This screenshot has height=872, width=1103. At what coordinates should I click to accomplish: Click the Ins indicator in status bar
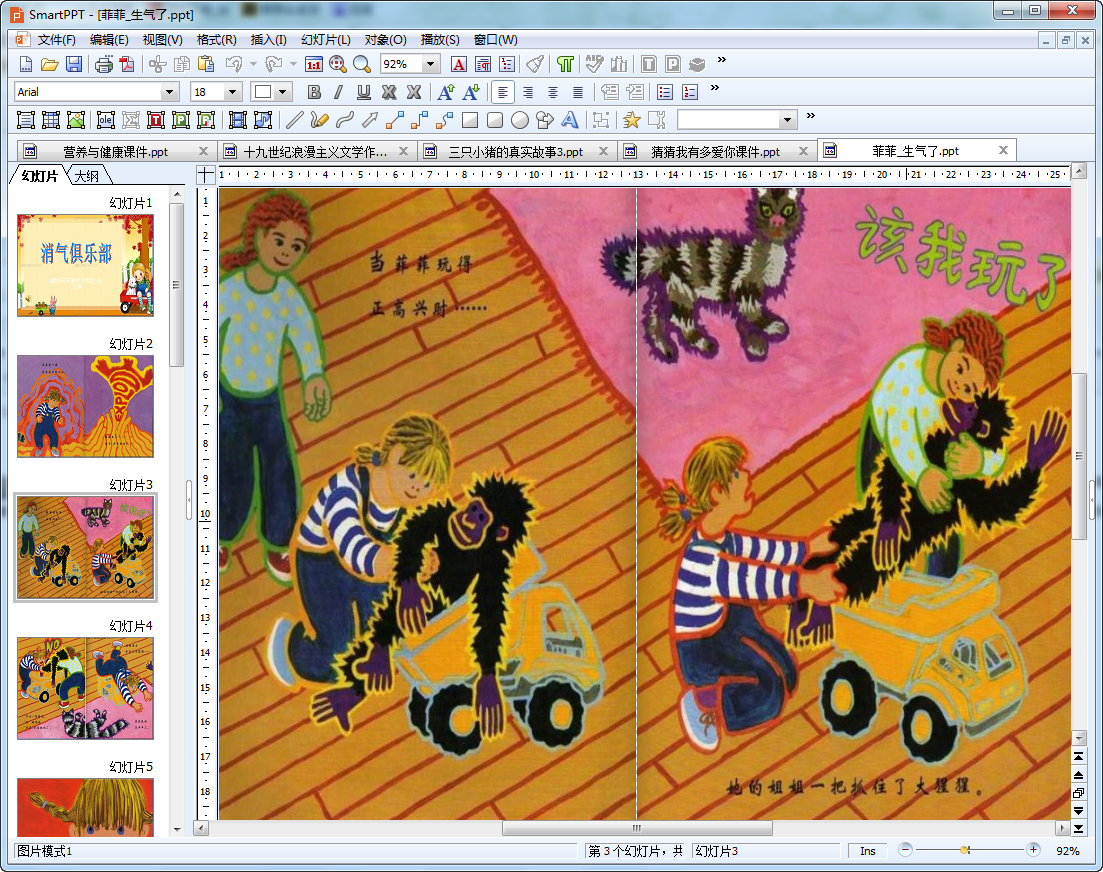(x=867, y=851)
